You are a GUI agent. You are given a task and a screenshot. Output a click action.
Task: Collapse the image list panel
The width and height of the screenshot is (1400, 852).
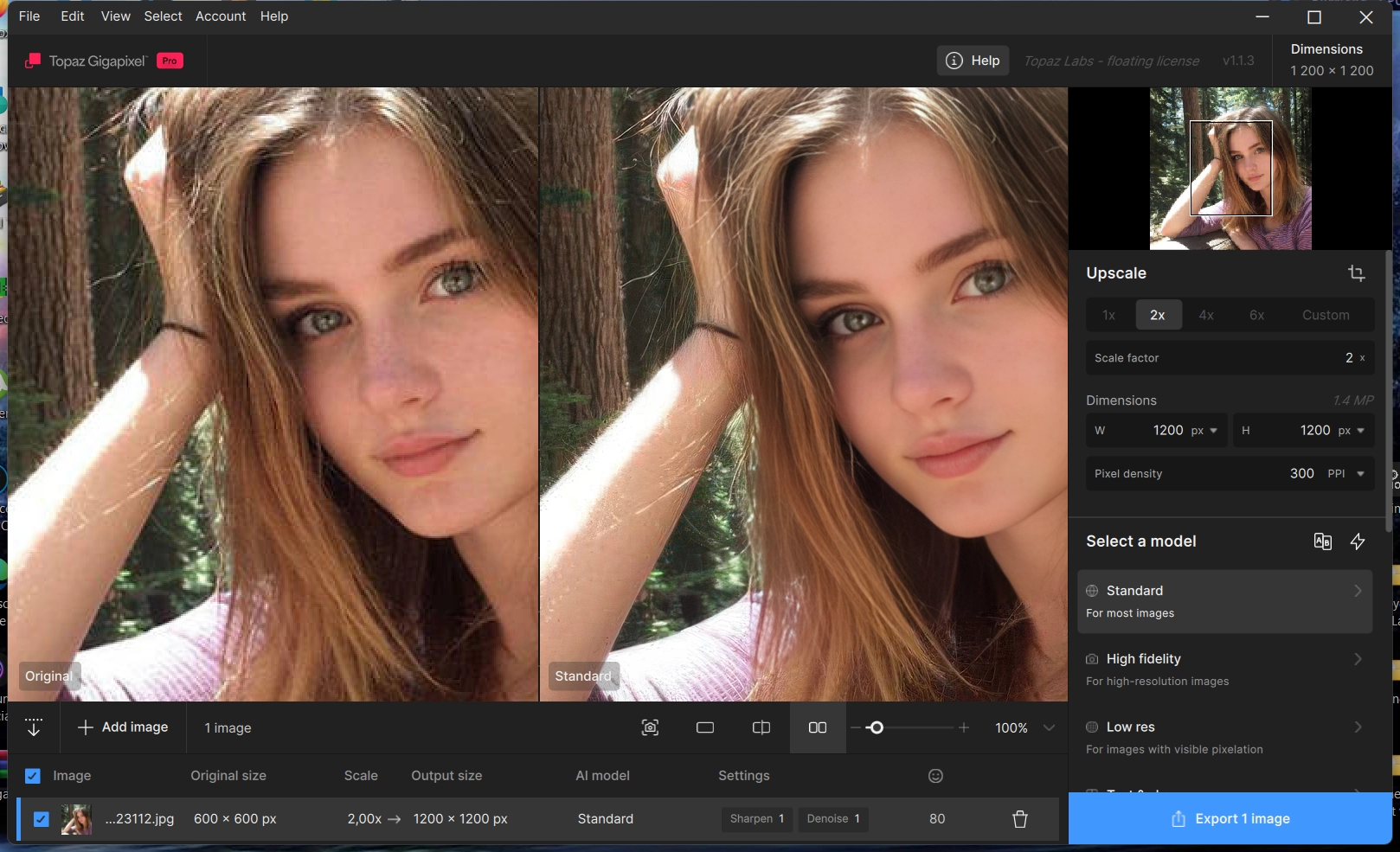pyautogui.click(x=34, y=727)
